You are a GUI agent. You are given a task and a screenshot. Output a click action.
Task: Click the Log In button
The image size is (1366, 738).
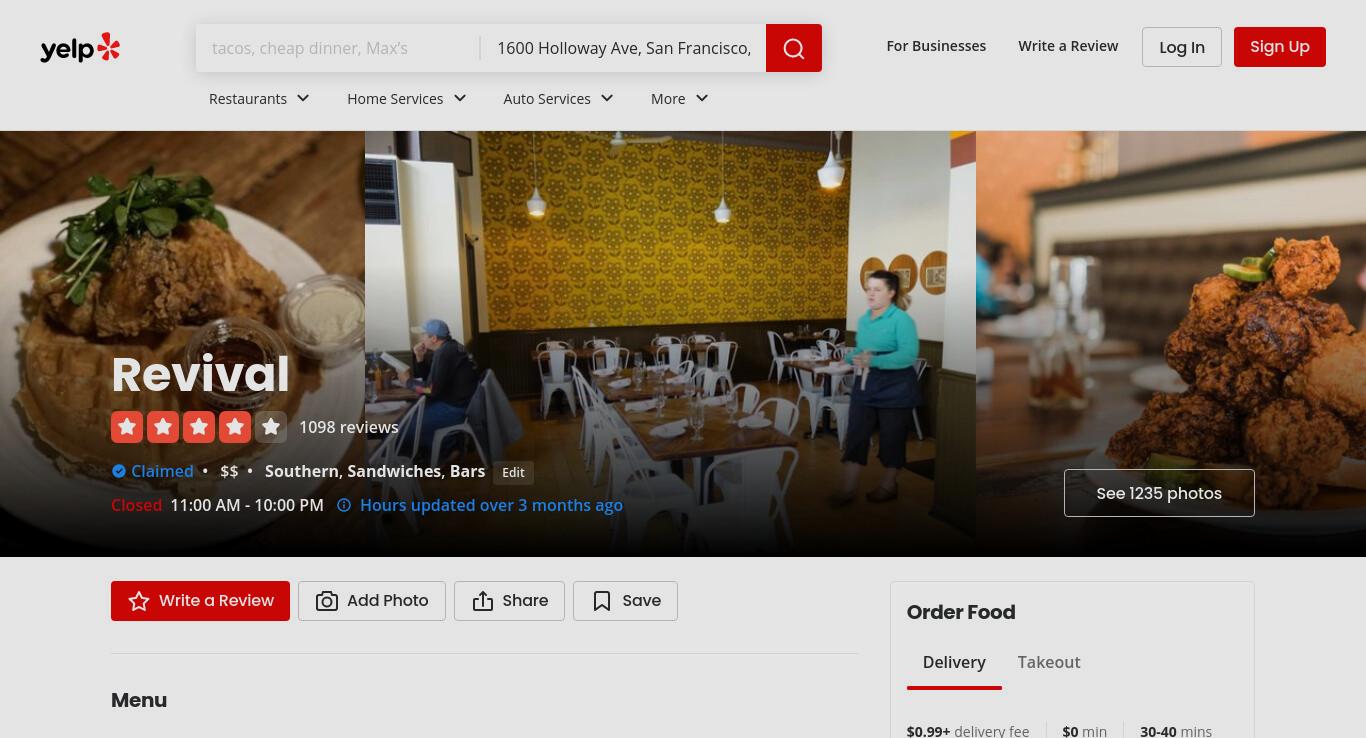pos(1182,47)
